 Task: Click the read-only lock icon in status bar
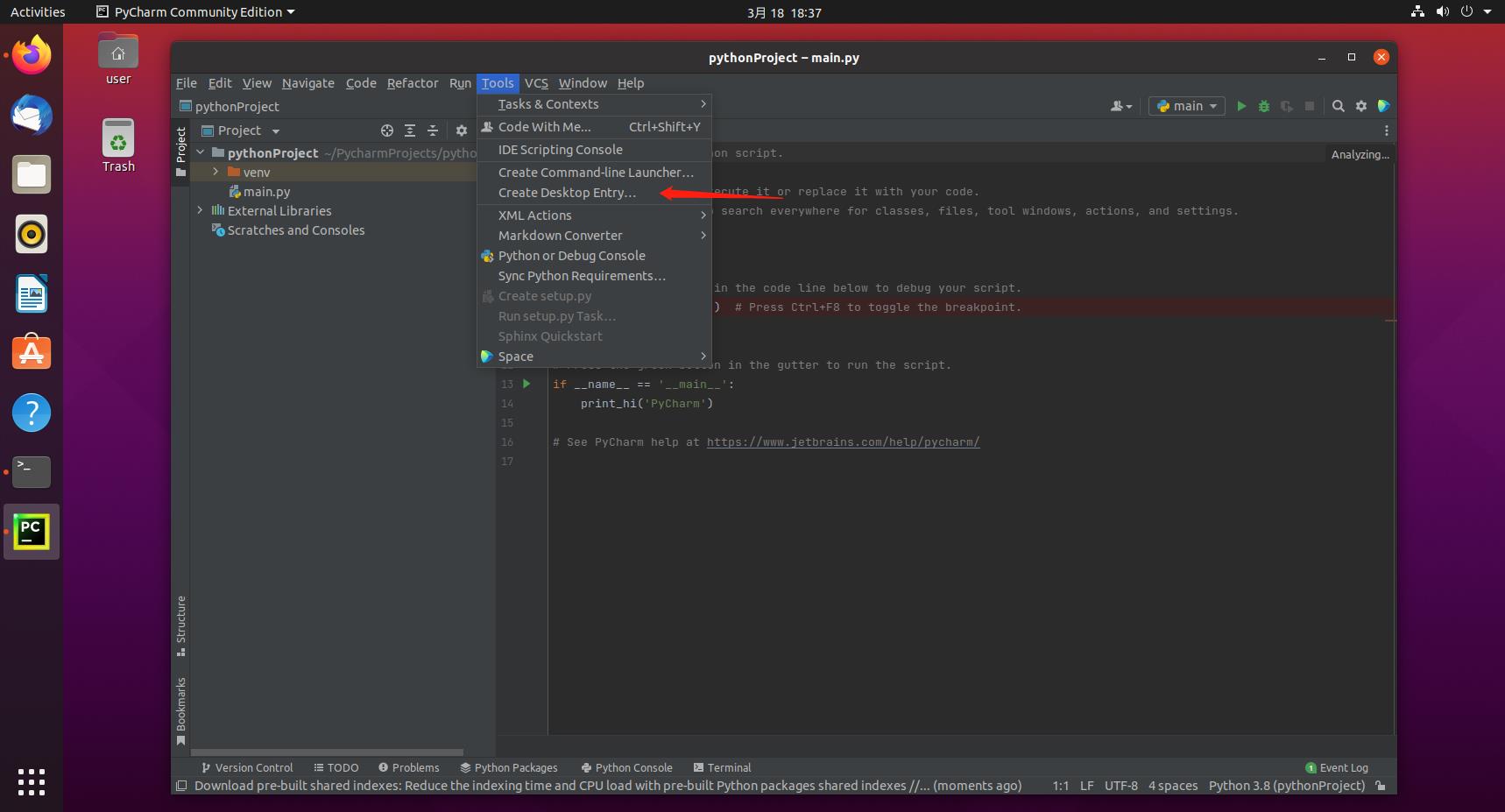[1381, 786]
